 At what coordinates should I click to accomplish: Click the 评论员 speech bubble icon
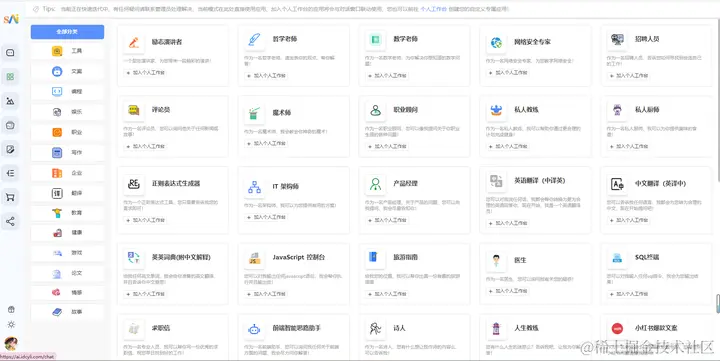pyautogui.click(x=134, y=110)
